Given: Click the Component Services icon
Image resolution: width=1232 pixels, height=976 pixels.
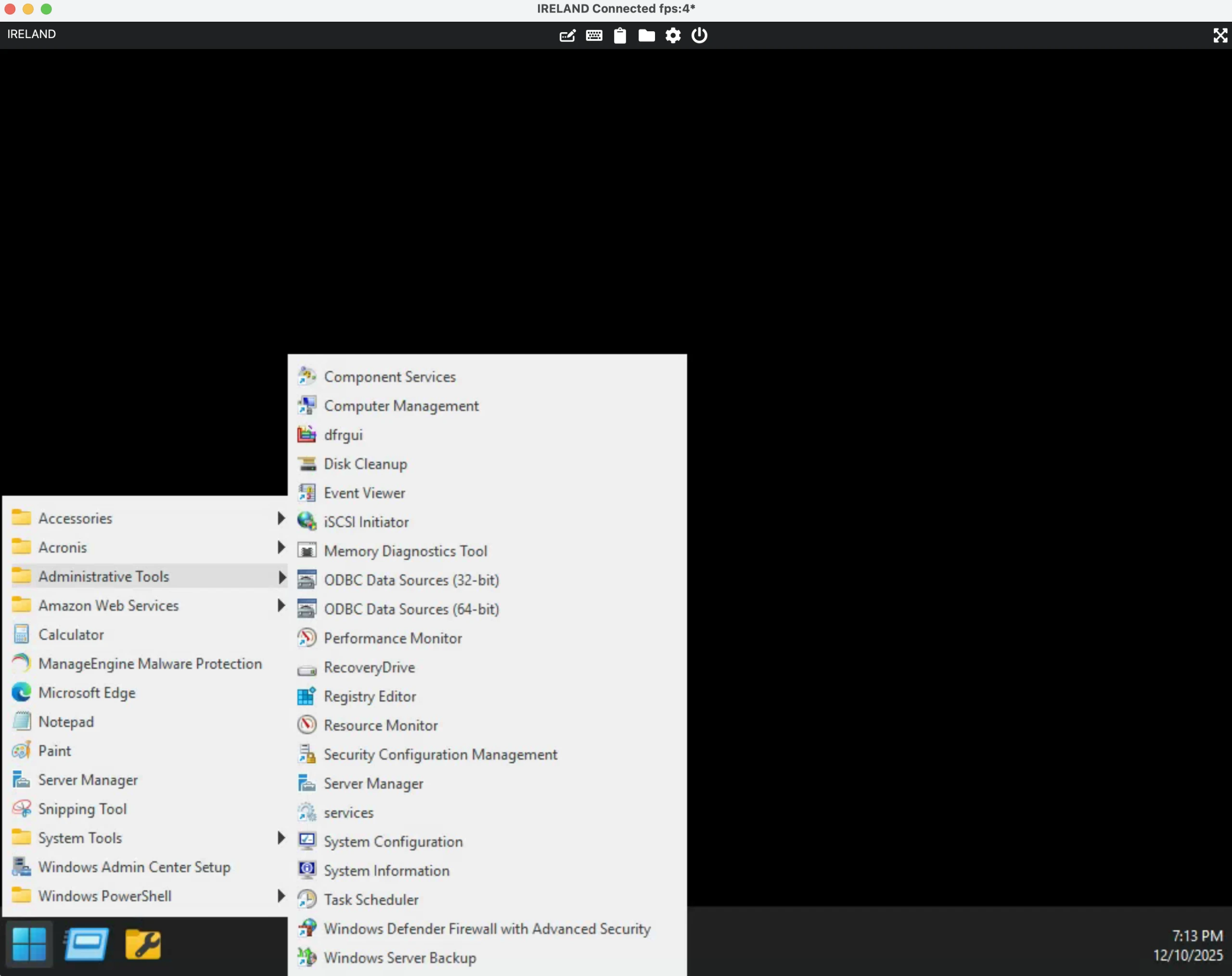Looking at the screenshot, I should (307, 376).
